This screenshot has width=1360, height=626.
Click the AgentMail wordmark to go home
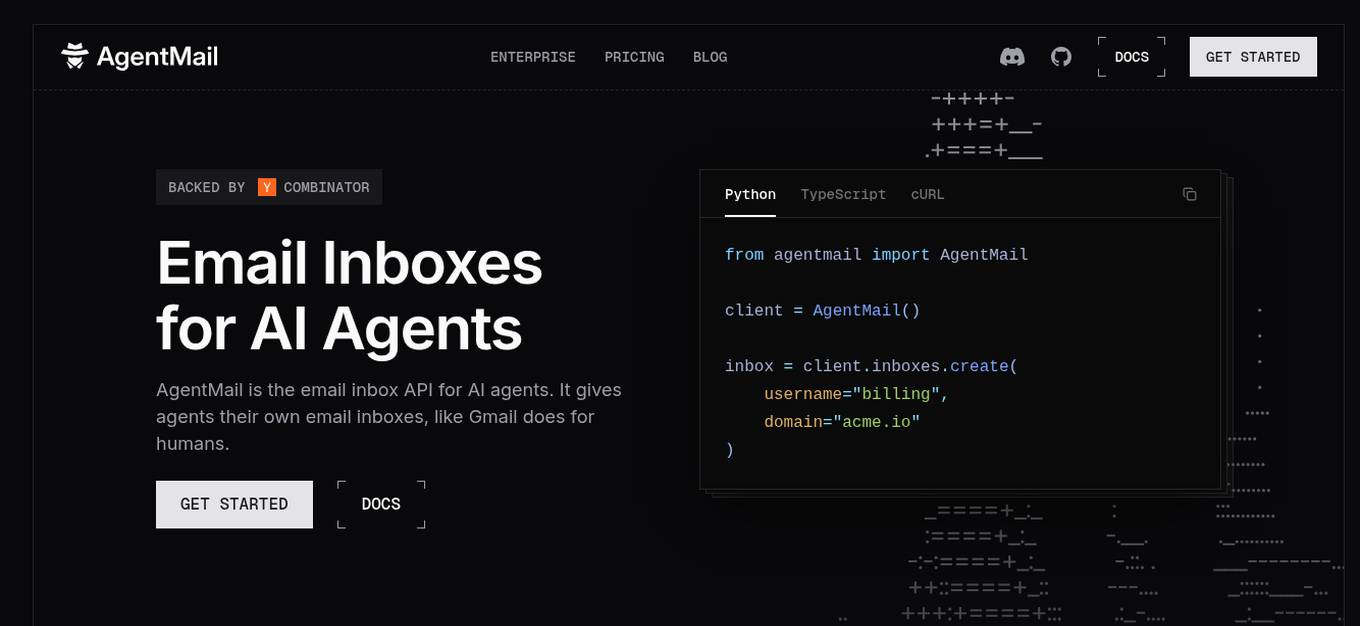(x=155, y=56)
